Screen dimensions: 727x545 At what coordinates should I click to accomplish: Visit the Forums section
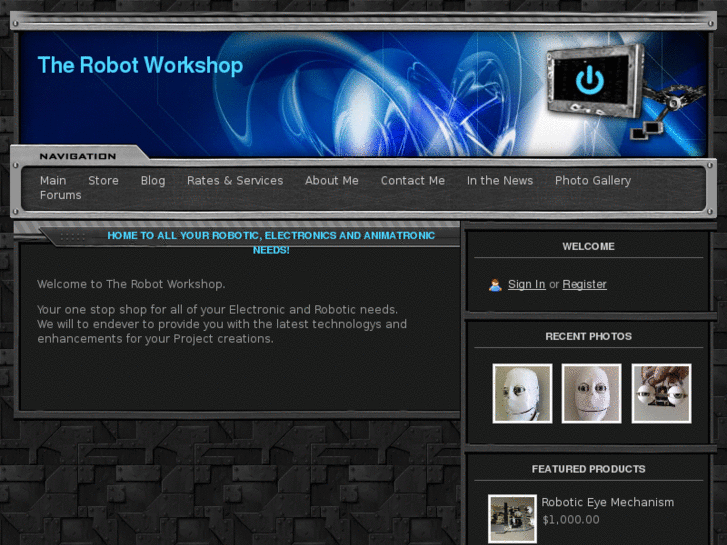pyautogui.click(x=61, y=196)
